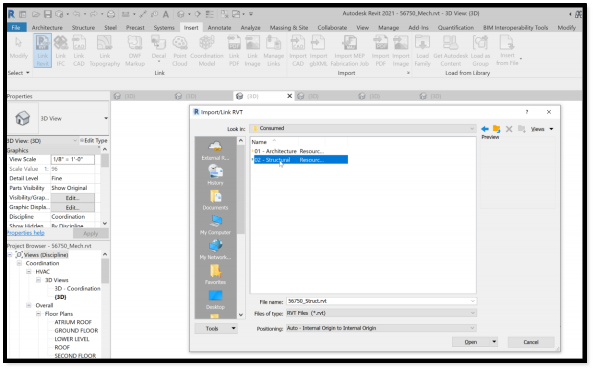Select the ATRIUM ROOF floor plan
Image resolution: width=595 pixels, height=371 pixels.
73,322
